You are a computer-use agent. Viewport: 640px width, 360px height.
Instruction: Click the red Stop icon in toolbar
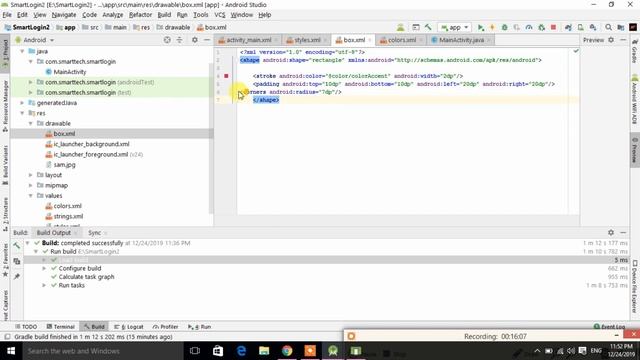553,27
